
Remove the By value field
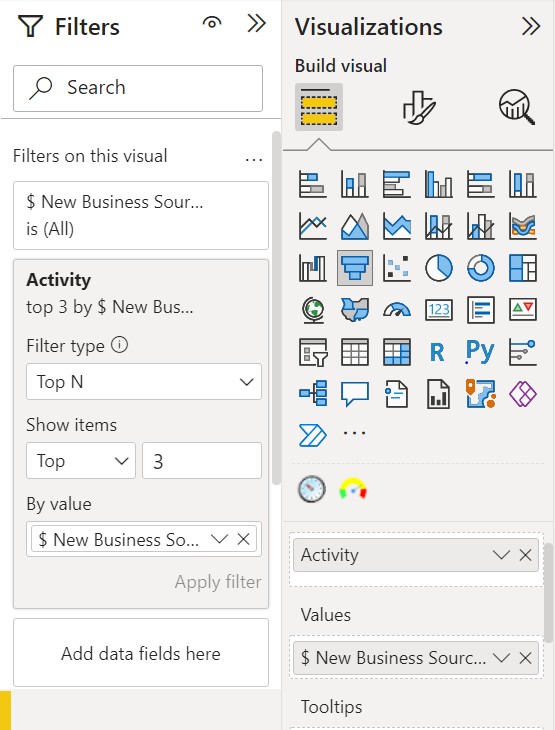244,539
